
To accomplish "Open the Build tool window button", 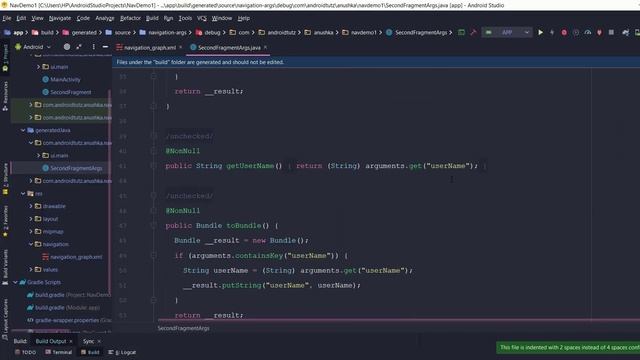I will click(x=90, y=352).
